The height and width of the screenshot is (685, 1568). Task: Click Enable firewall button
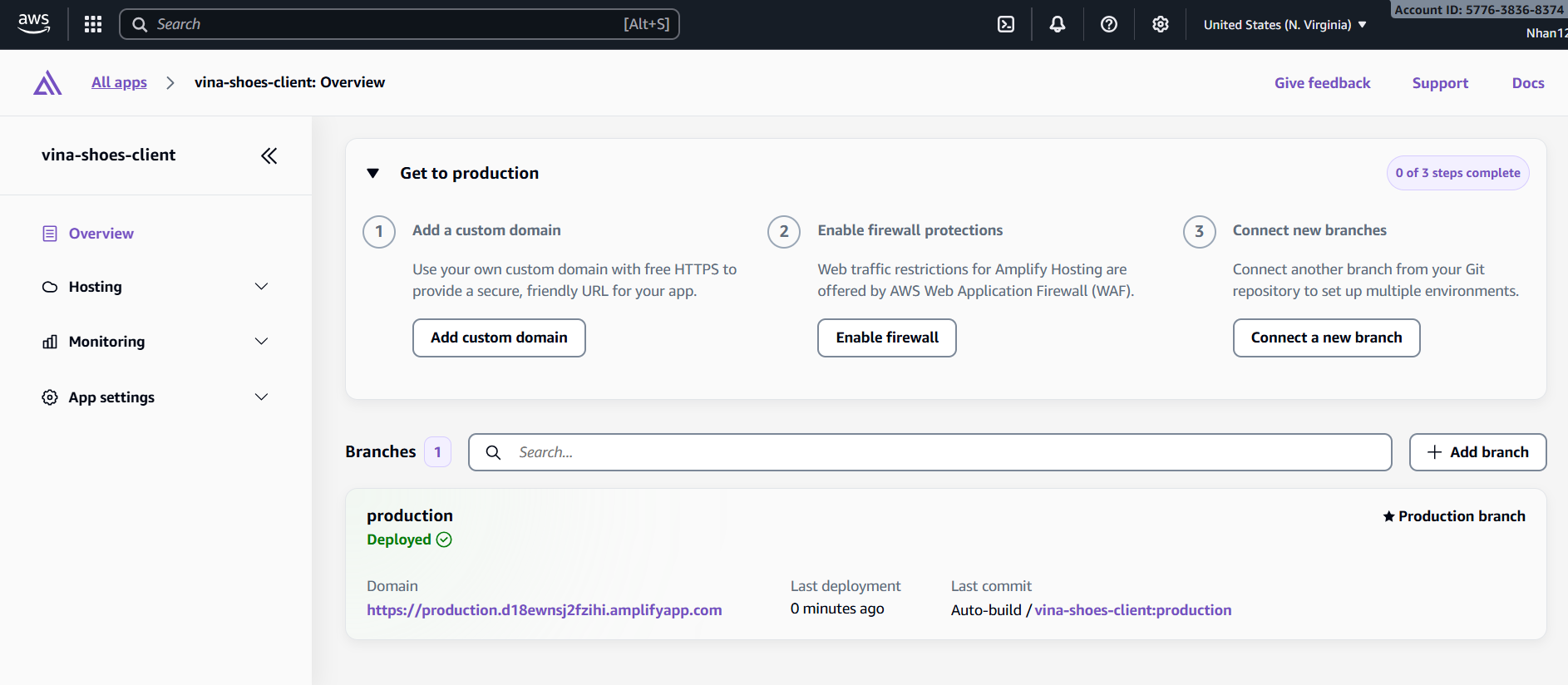pos(887,338)
